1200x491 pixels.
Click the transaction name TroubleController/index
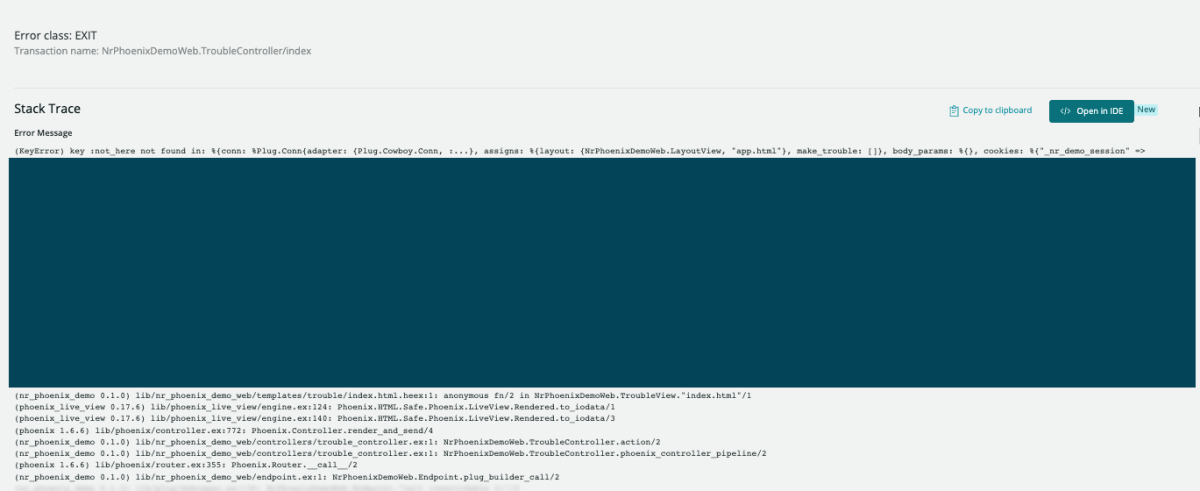(163, 51)
